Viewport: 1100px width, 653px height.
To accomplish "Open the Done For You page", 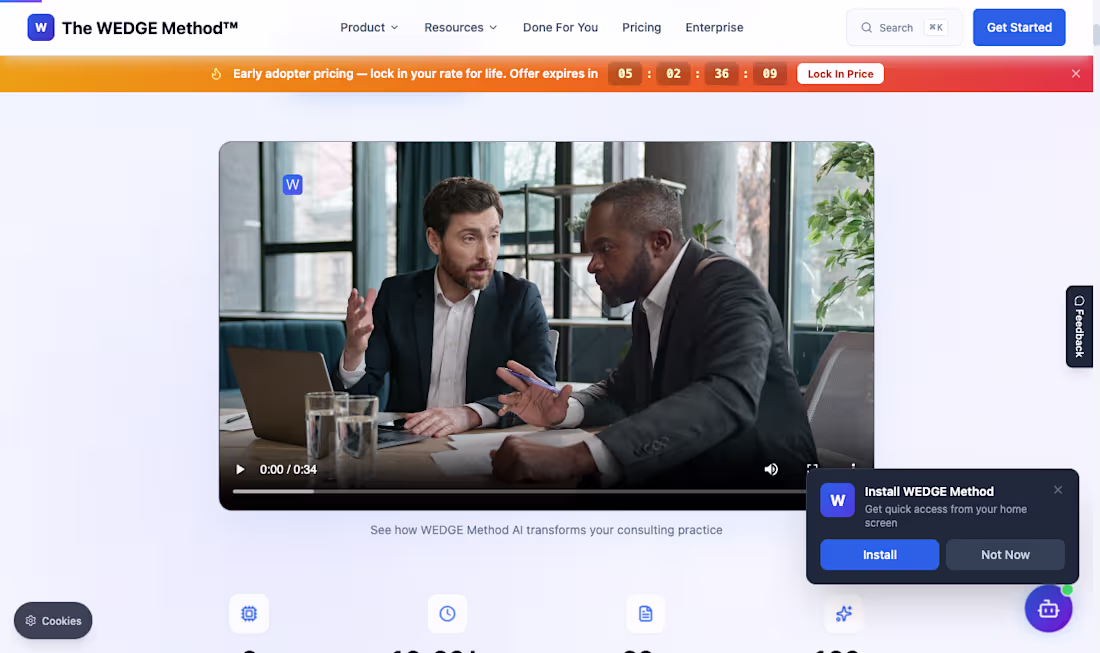I will (561, 27).
